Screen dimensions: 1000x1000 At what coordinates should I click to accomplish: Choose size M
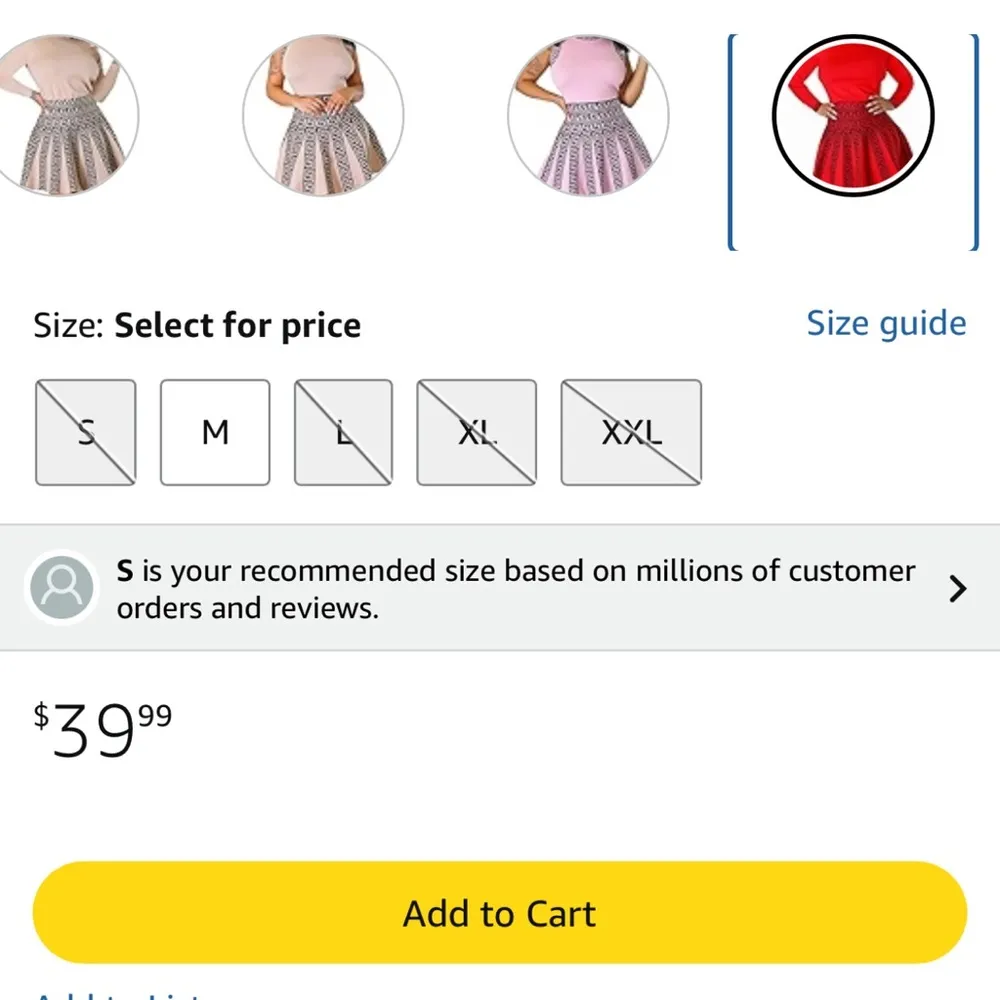click(x=214, y=432)
